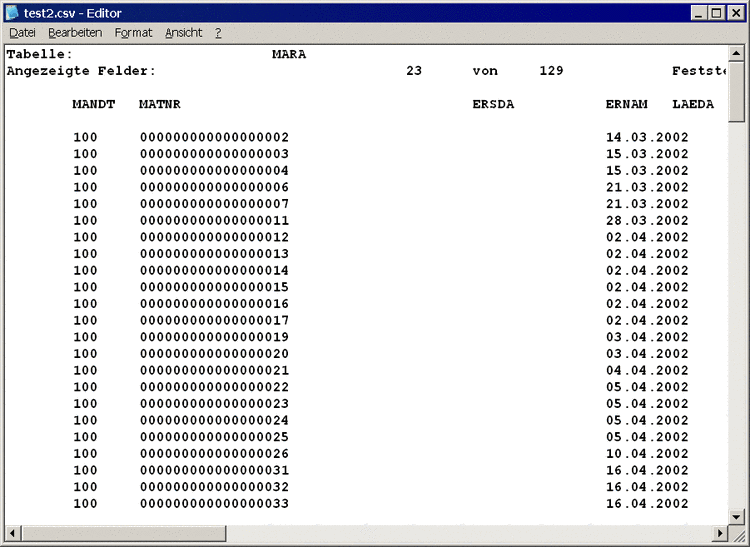Viewport: 750px width, 547px height.
Task: Click the horizontal scrollbar thumb
Action: click(x=123, y=533)
